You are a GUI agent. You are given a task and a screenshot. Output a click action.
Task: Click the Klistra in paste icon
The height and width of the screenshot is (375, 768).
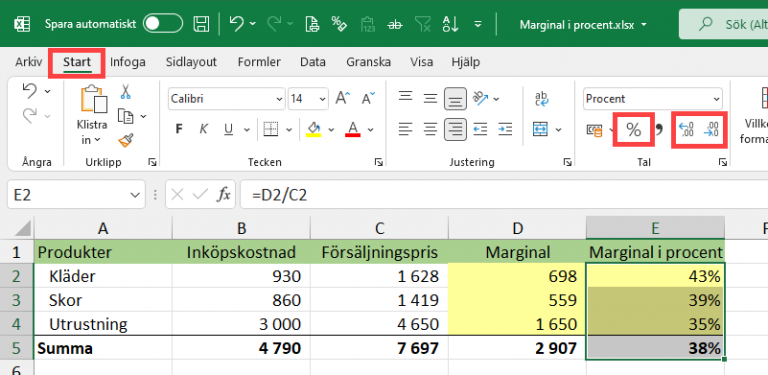pyautogui.click(x=94, y=99)
